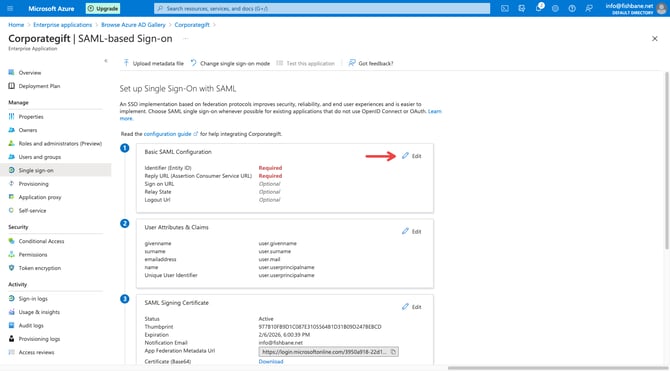Click Test this application
The height and width of the screenshot is (371, 670).
coord(306,63)
